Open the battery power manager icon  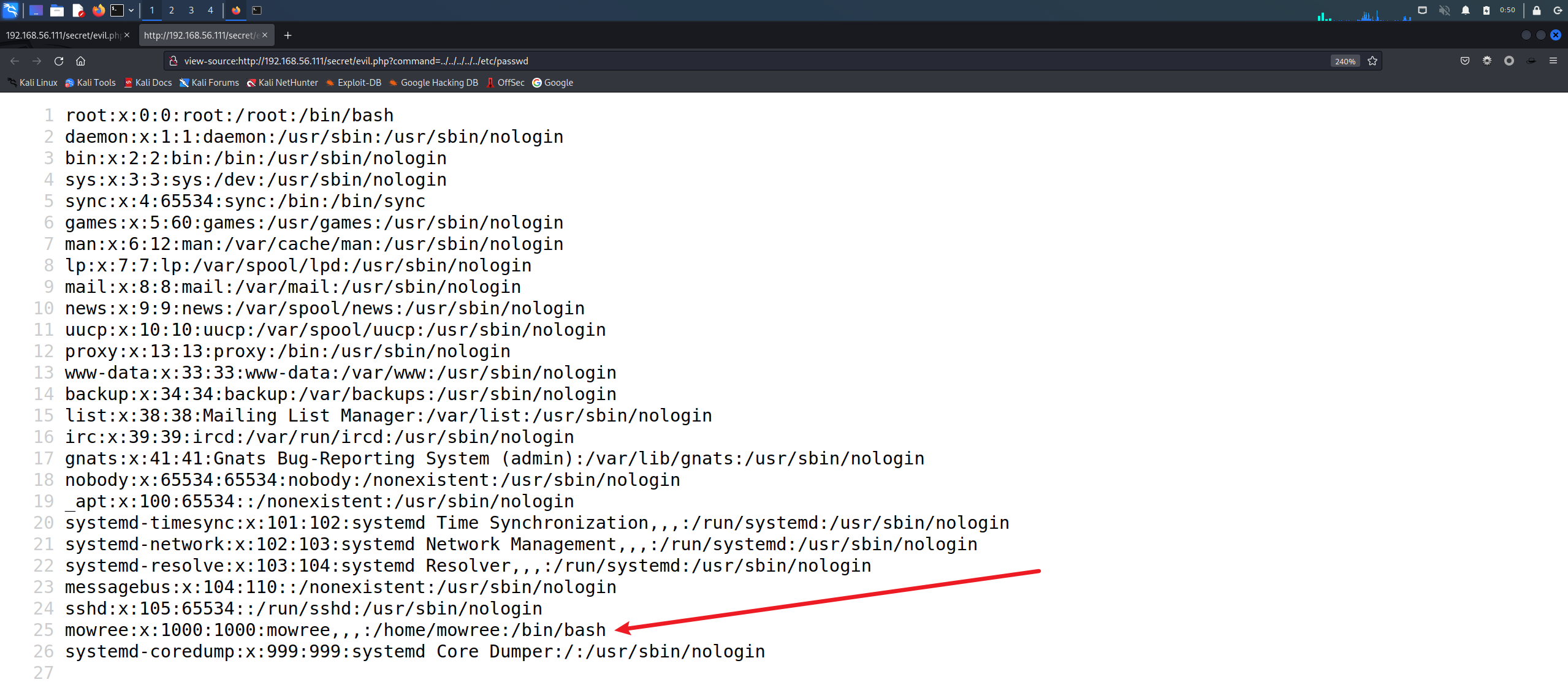point(1486,10)
